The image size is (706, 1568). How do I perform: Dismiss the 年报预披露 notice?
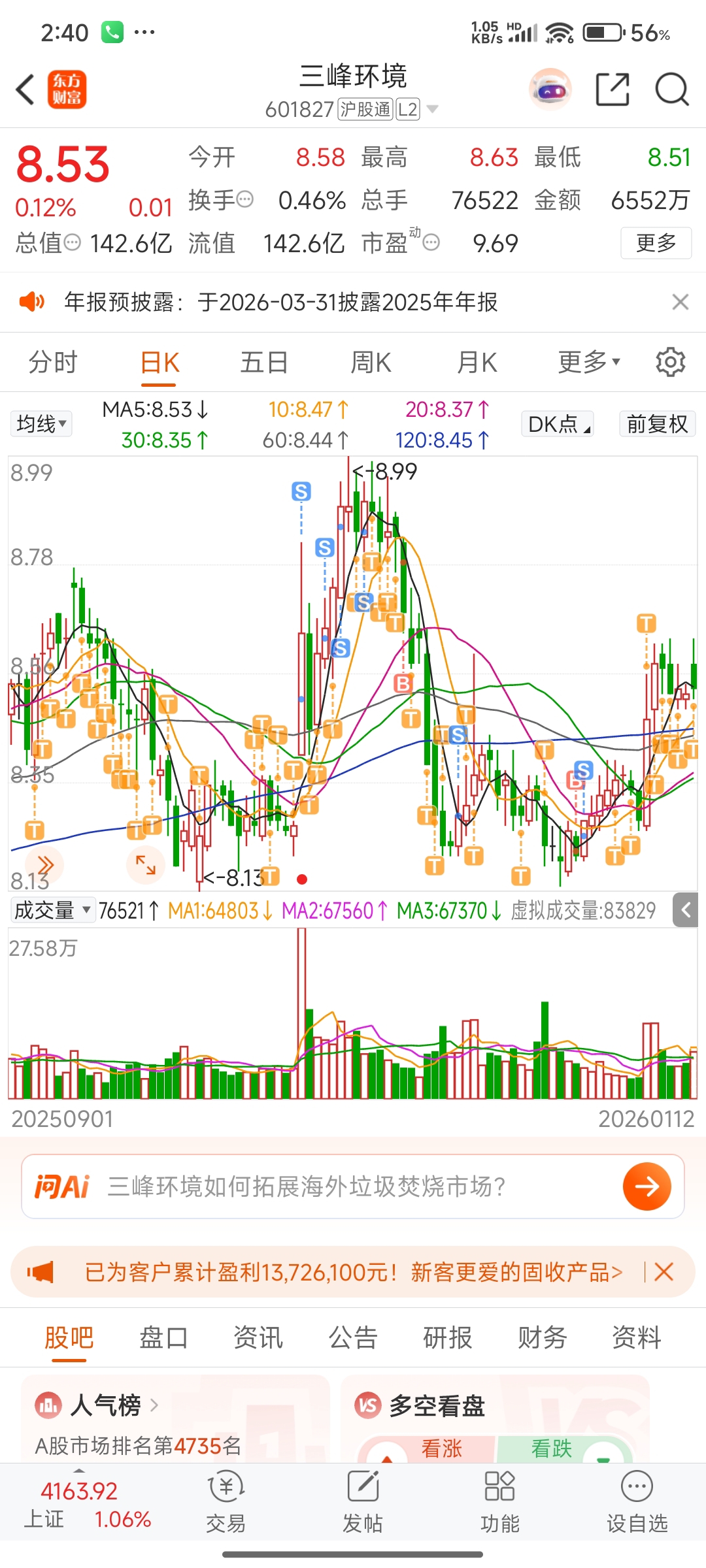point(681,302)
